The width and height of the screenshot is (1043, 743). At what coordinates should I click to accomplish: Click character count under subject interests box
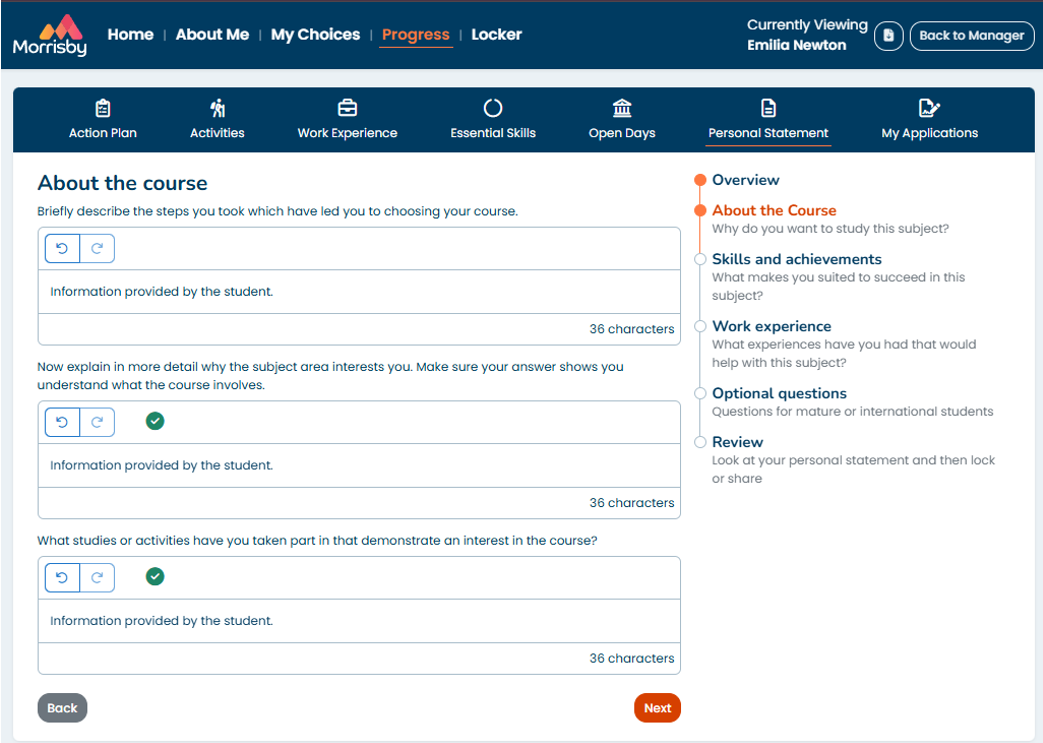[x=631, y=502]
